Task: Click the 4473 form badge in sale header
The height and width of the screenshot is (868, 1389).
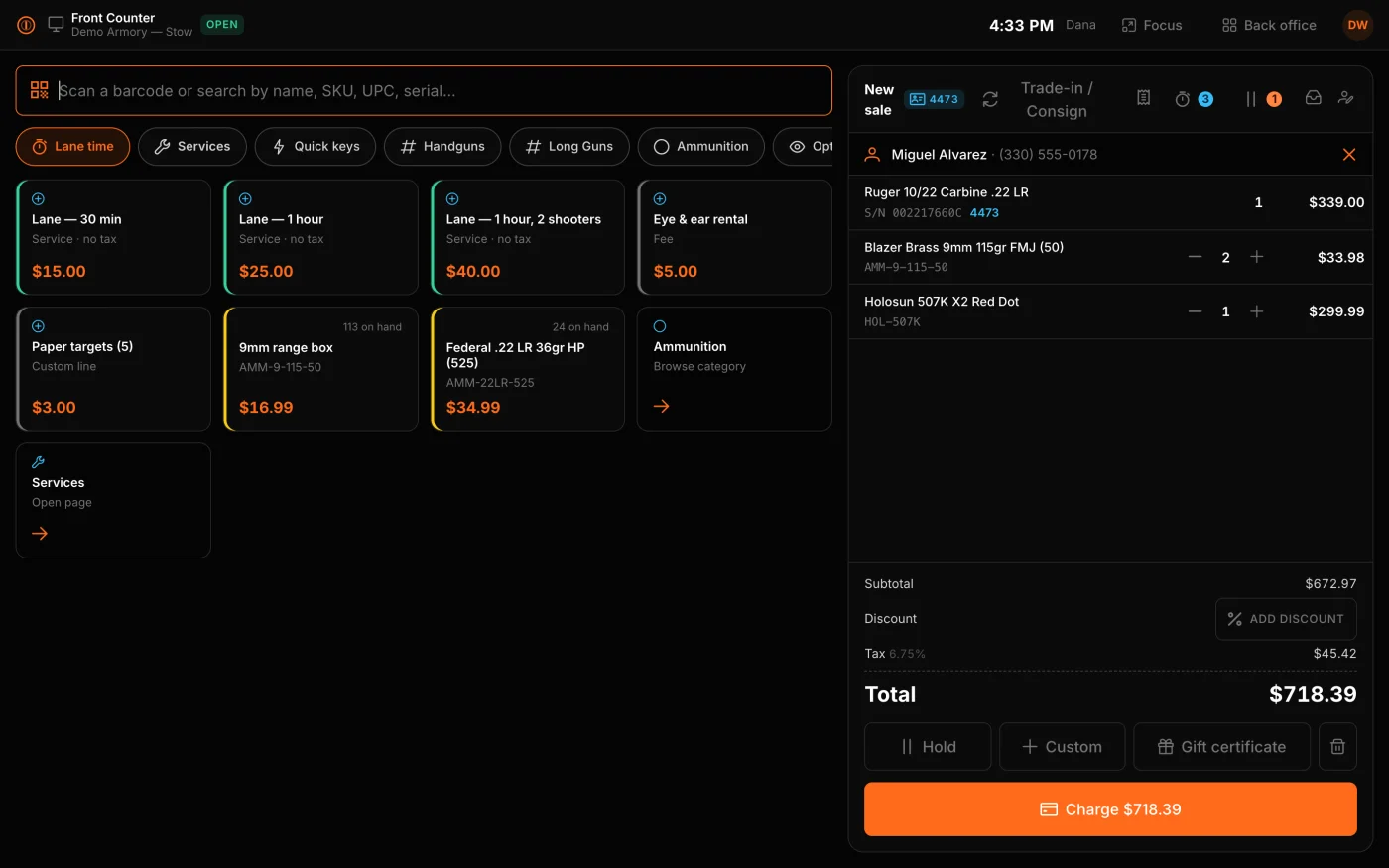Action: [934, 99]
